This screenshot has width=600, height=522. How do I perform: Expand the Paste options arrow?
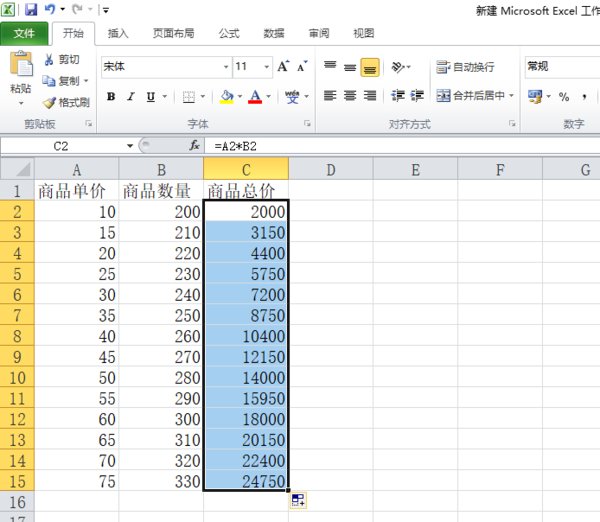(21, 103)
